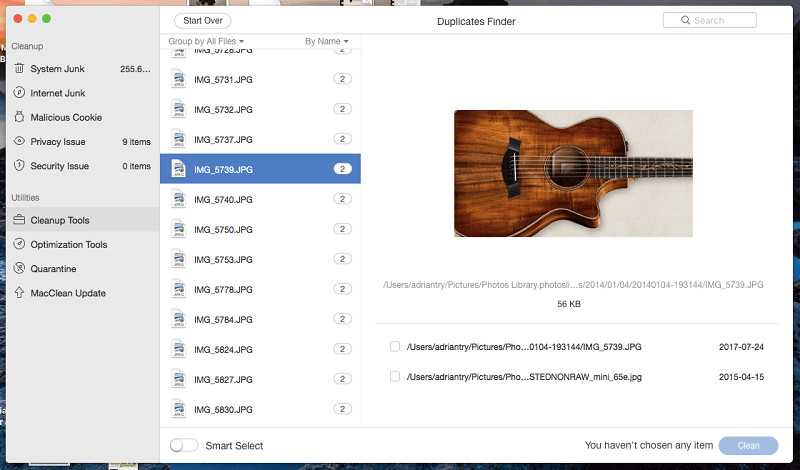Open Quarantine in sidebar
Screen dimensions: 800x470
(x=83, y=268)
